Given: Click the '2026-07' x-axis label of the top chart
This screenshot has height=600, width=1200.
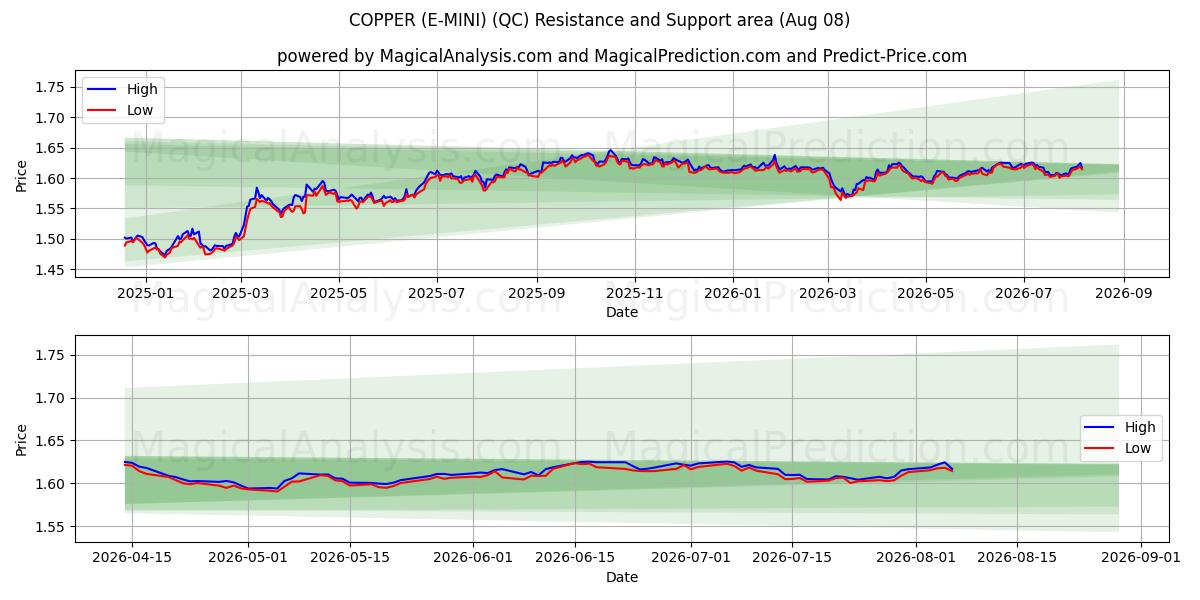Looking at the screenshot, I should 1024,294.
